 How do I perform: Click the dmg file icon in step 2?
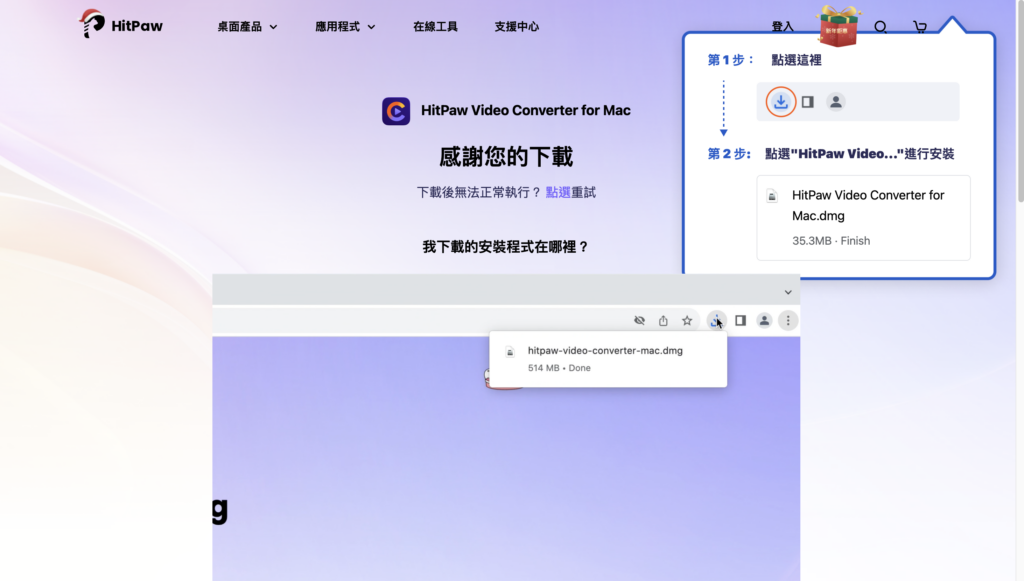[772, 196]
